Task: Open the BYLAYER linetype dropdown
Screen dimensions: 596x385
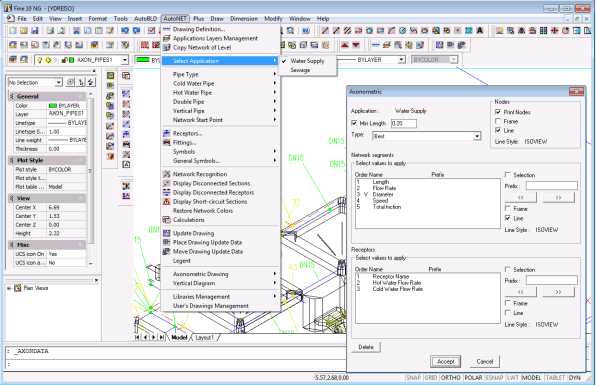Action: click(401, 60)
